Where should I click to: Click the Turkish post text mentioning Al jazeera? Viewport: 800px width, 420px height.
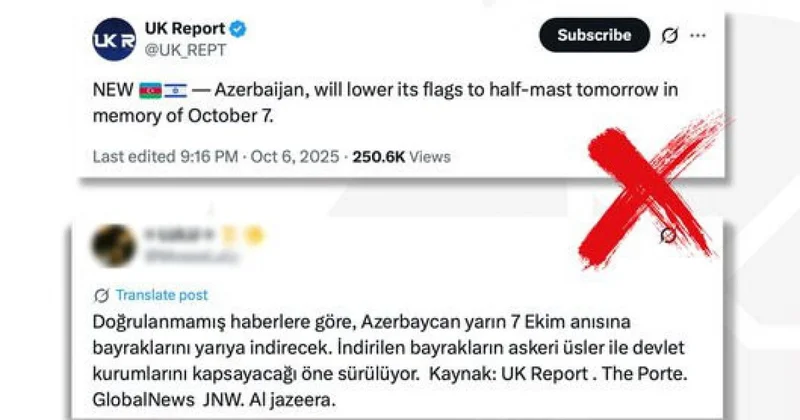coord(390,361)
